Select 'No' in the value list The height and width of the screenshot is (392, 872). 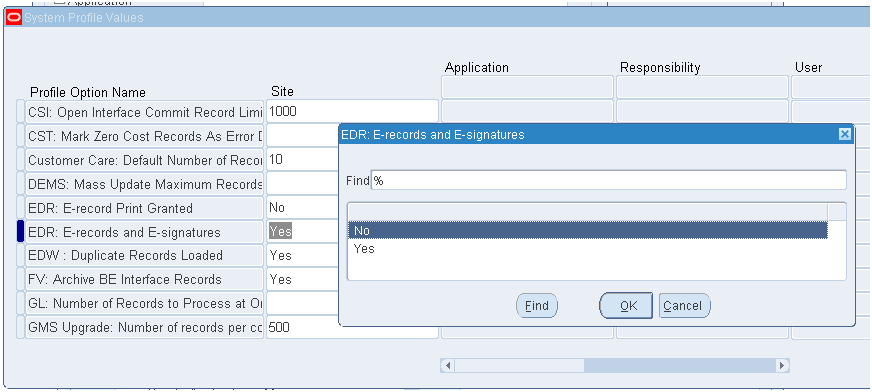[x=587, y=230]
